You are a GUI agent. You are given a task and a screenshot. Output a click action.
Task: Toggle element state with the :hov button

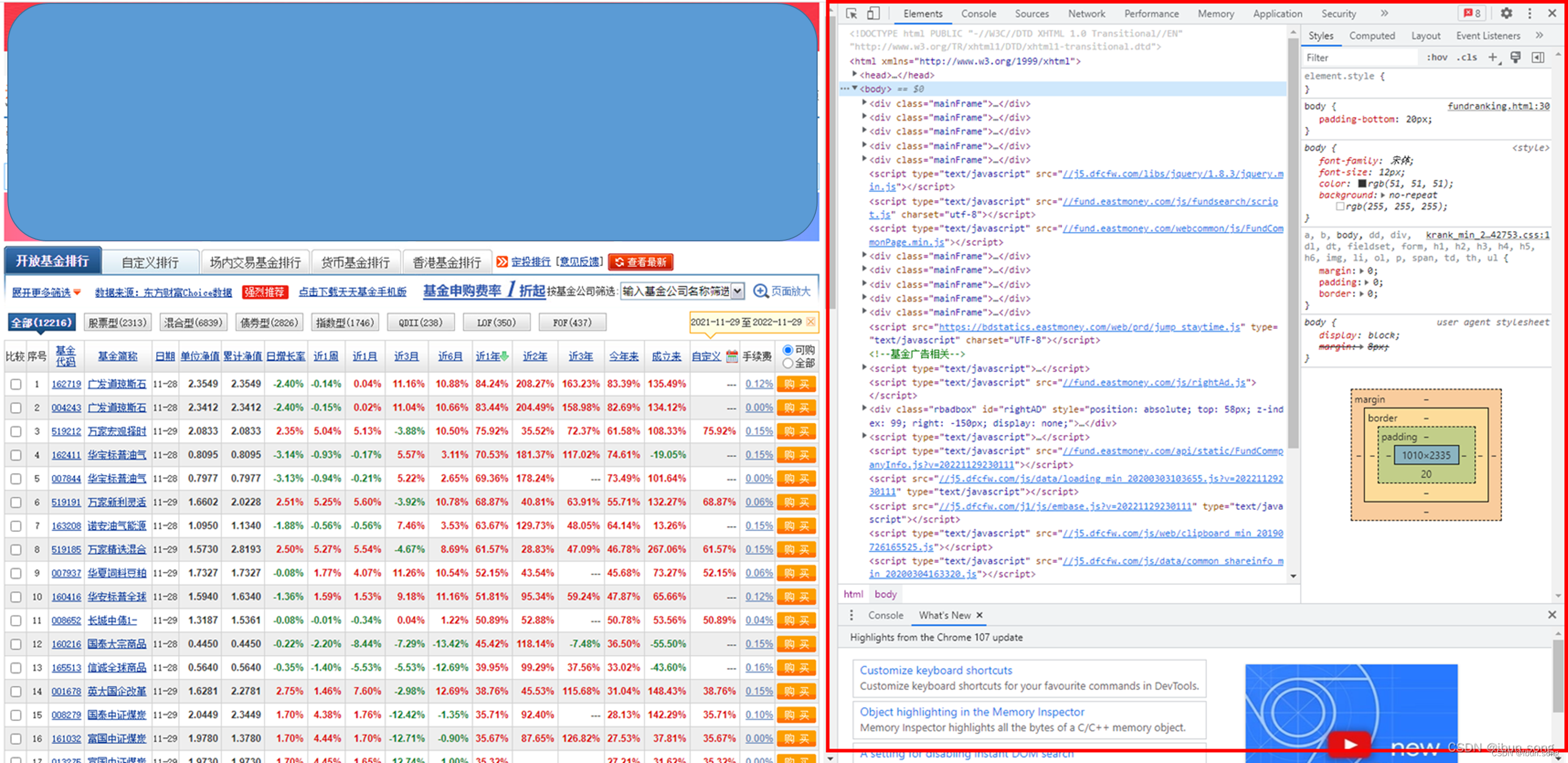(x=1437, y=57)
